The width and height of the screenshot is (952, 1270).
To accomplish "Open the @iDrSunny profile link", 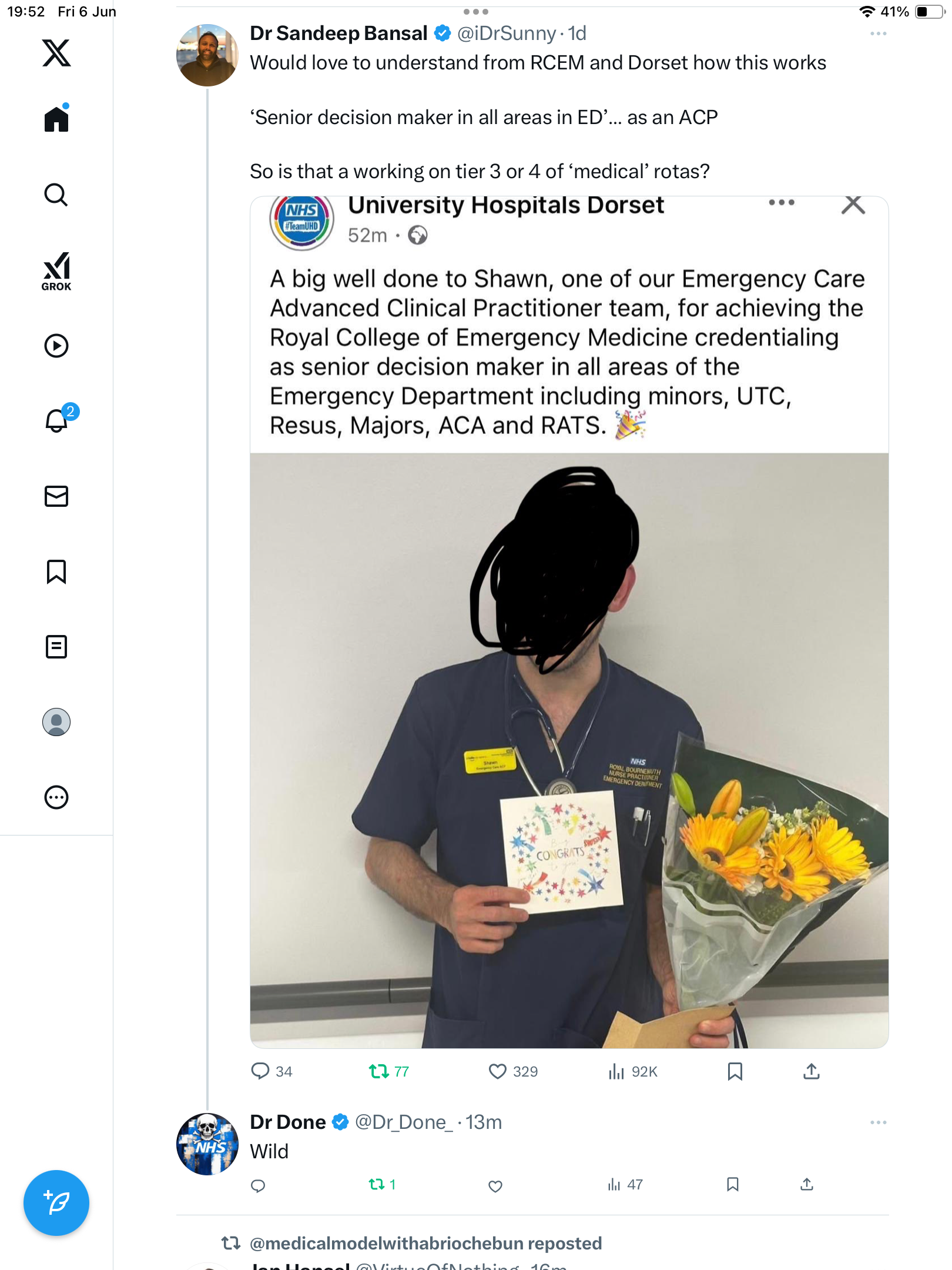I will (x=506, y=34).
